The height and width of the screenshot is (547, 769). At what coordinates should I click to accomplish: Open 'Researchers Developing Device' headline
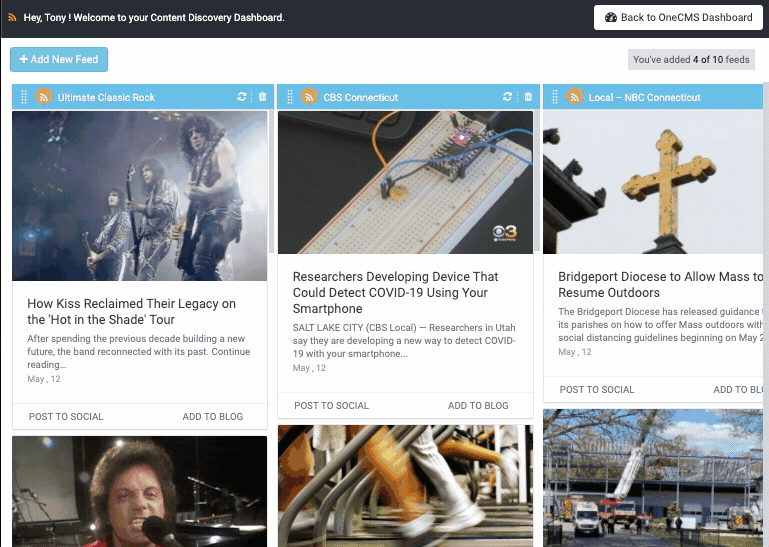395,292
